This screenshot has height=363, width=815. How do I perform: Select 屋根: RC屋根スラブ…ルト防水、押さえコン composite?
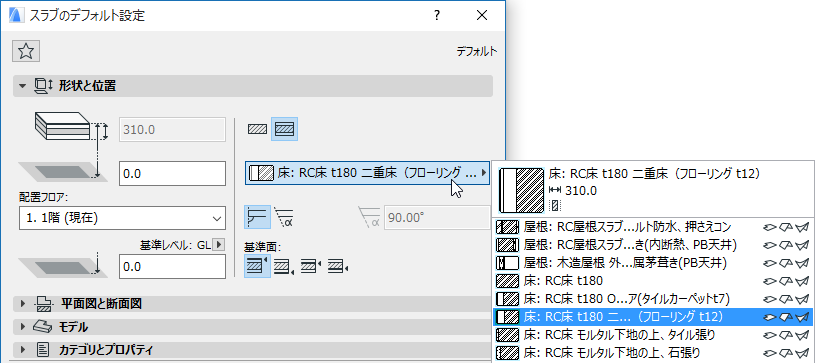(x=653, y=227)
